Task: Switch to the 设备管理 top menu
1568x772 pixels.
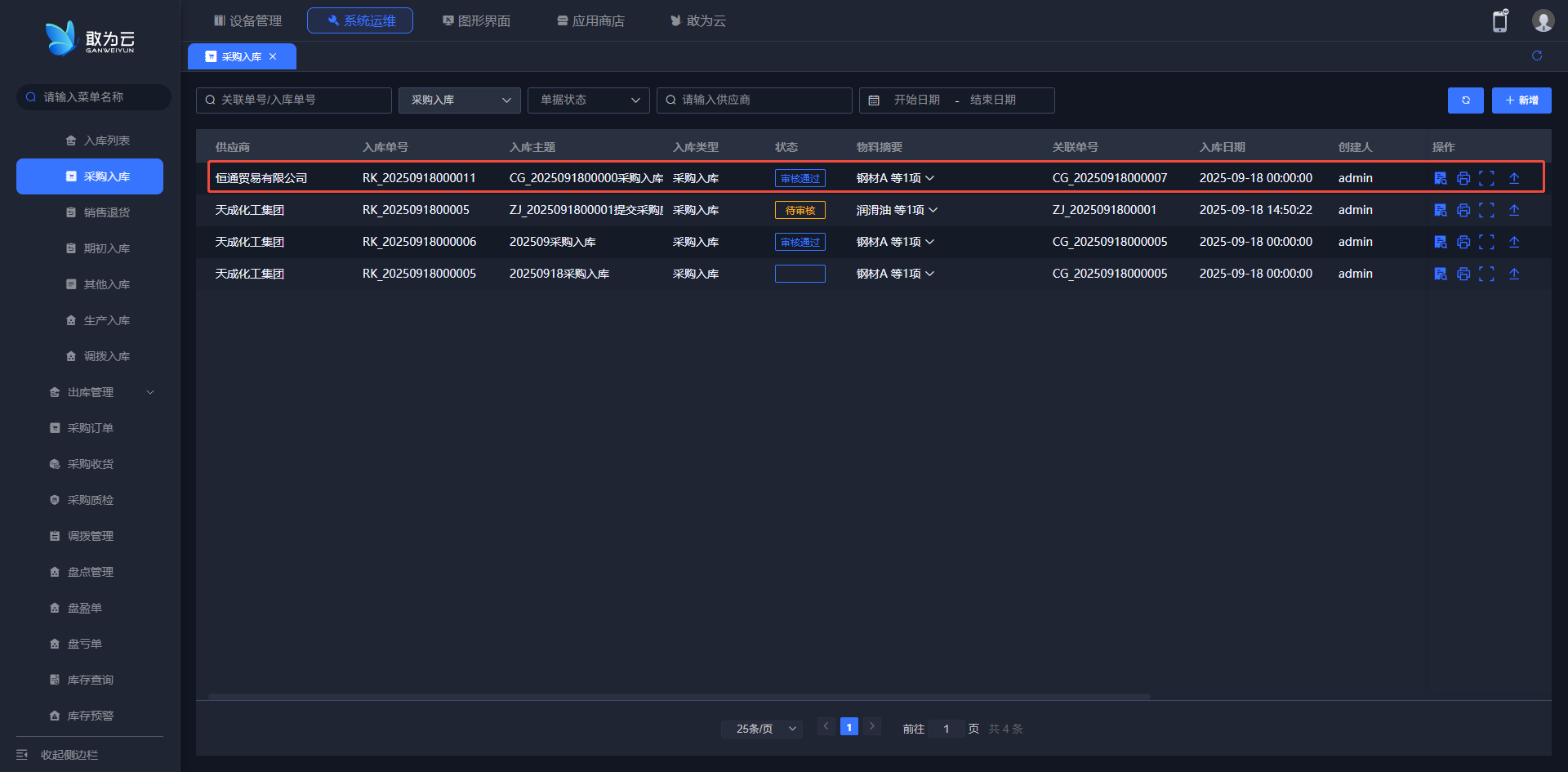Action: click(x=247, y=20)
